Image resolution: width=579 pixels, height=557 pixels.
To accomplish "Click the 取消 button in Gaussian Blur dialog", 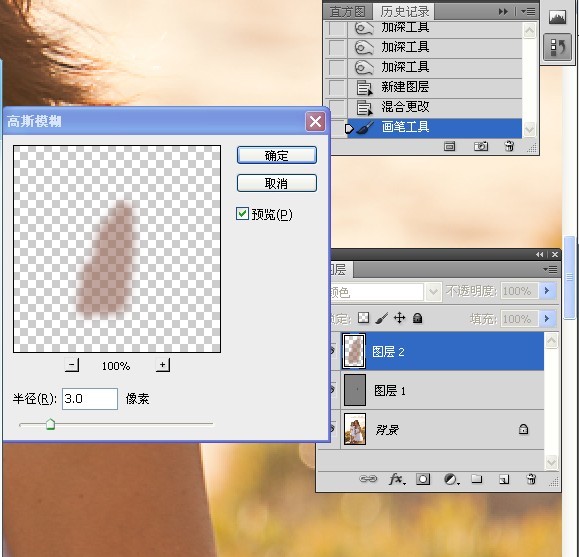I will coord(277,183).
